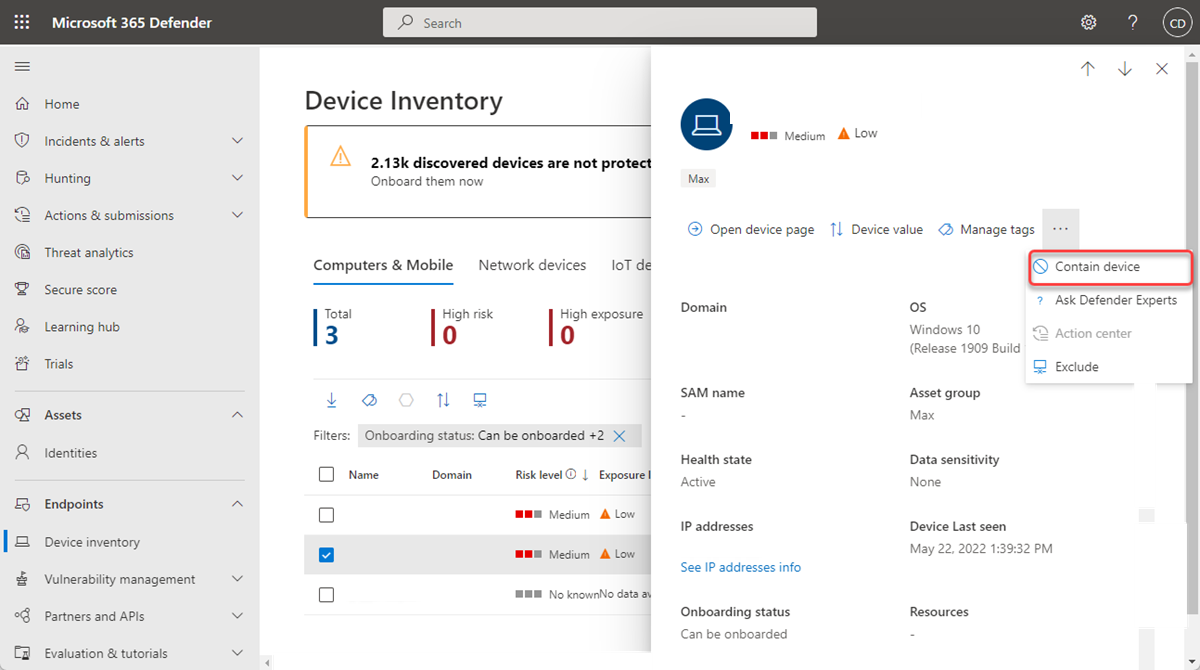Select Action center menu item
This screenshot has height=670, width=1200.
1109,333
